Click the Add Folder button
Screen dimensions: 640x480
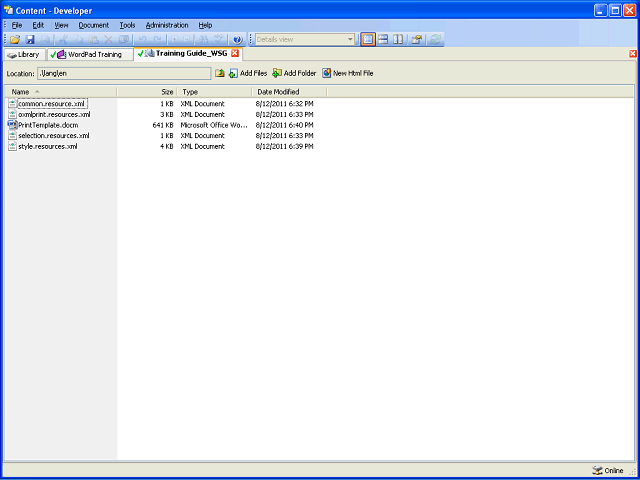click(294, 73)
